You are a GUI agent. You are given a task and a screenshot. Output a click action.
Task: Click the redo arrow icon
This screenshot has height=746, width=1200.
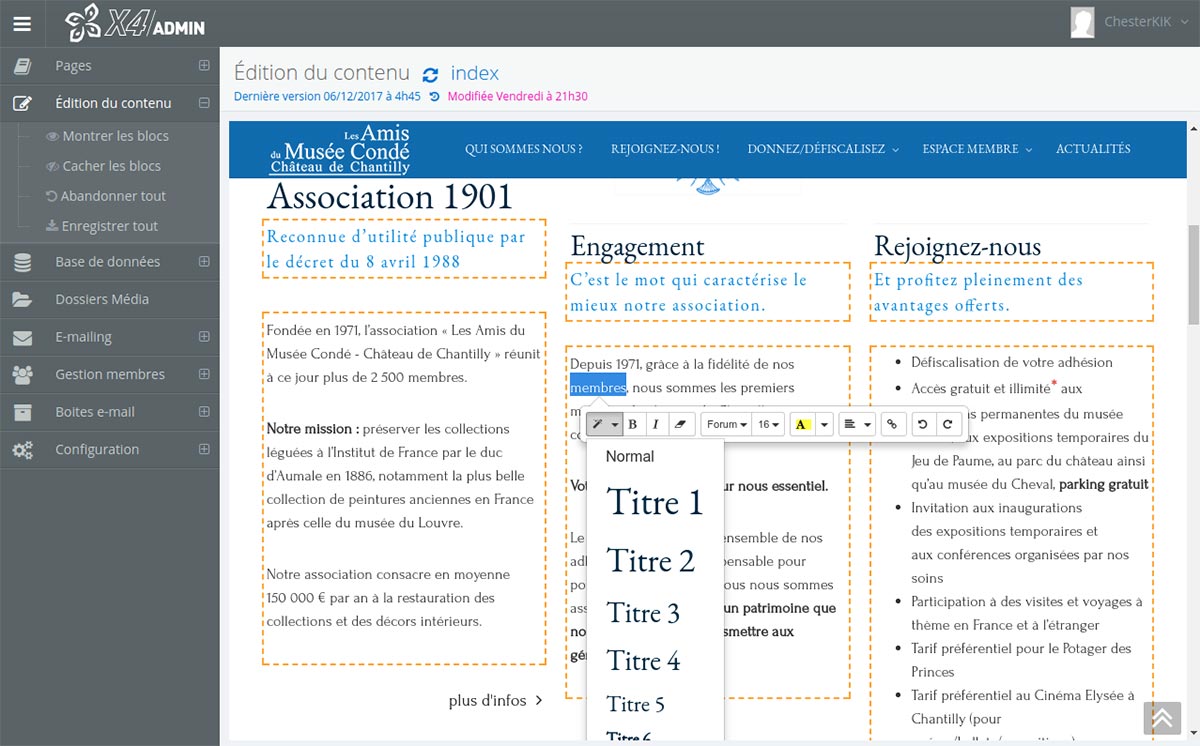pyautogui.click(x=948, y=425)
